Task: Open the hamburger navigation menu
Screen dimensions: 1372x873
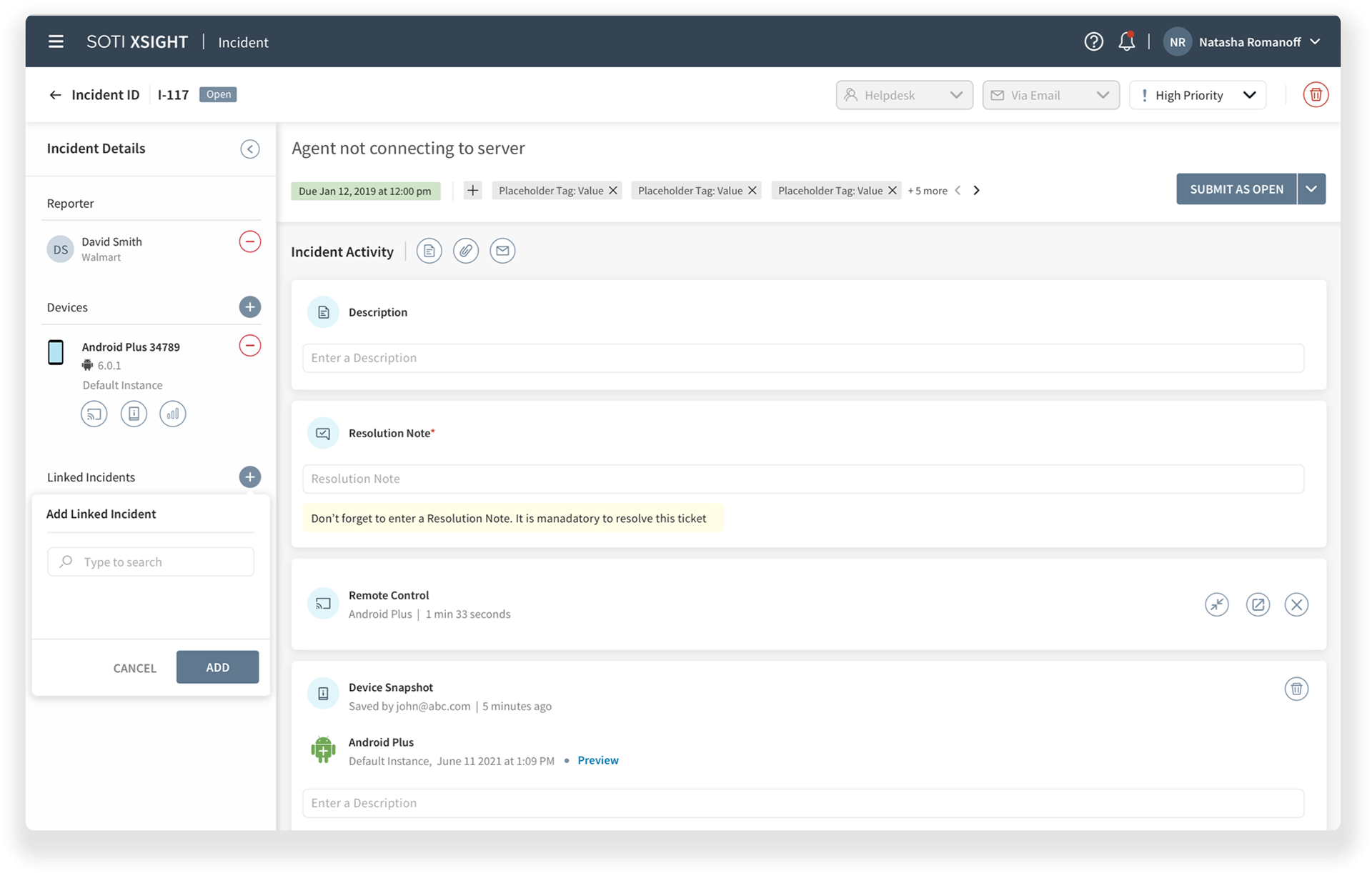Action: point(56,41)
